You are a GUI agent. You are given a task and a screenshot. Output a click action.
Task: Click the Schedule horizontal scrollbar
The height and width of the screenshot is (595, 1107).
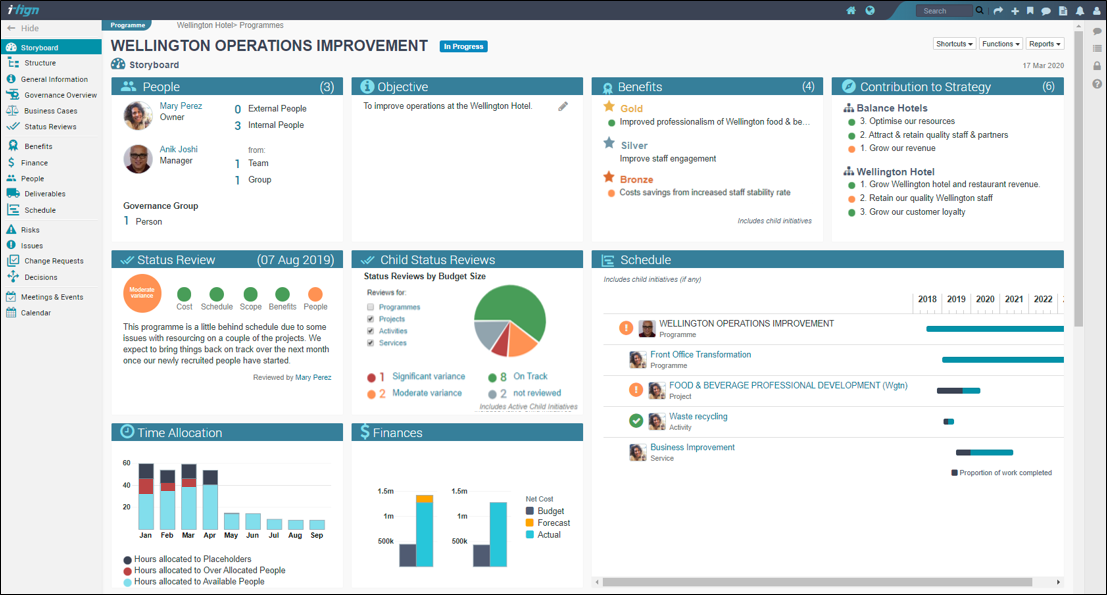point(817,582)
